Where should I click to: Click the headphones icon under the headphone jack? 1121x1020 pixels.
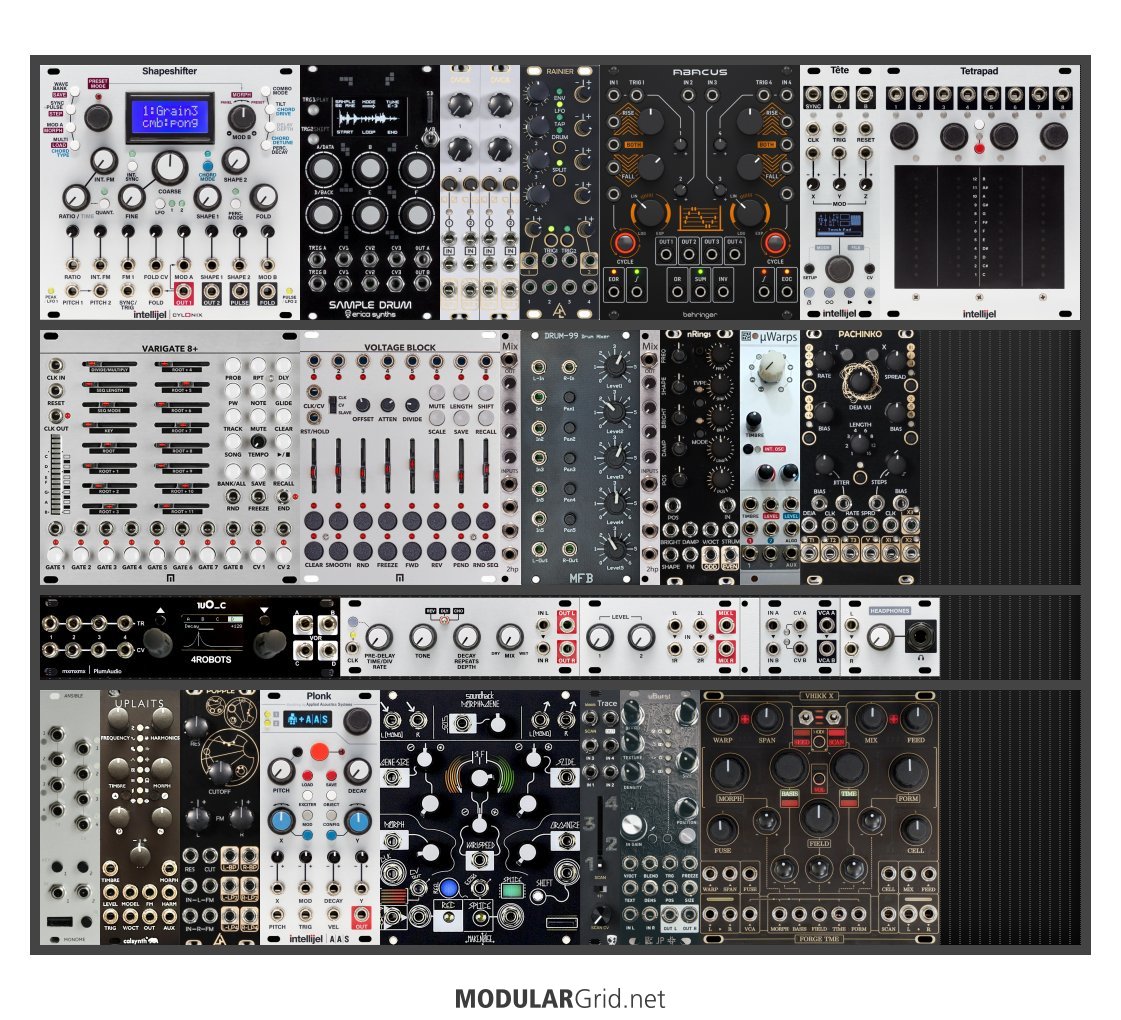921,657
